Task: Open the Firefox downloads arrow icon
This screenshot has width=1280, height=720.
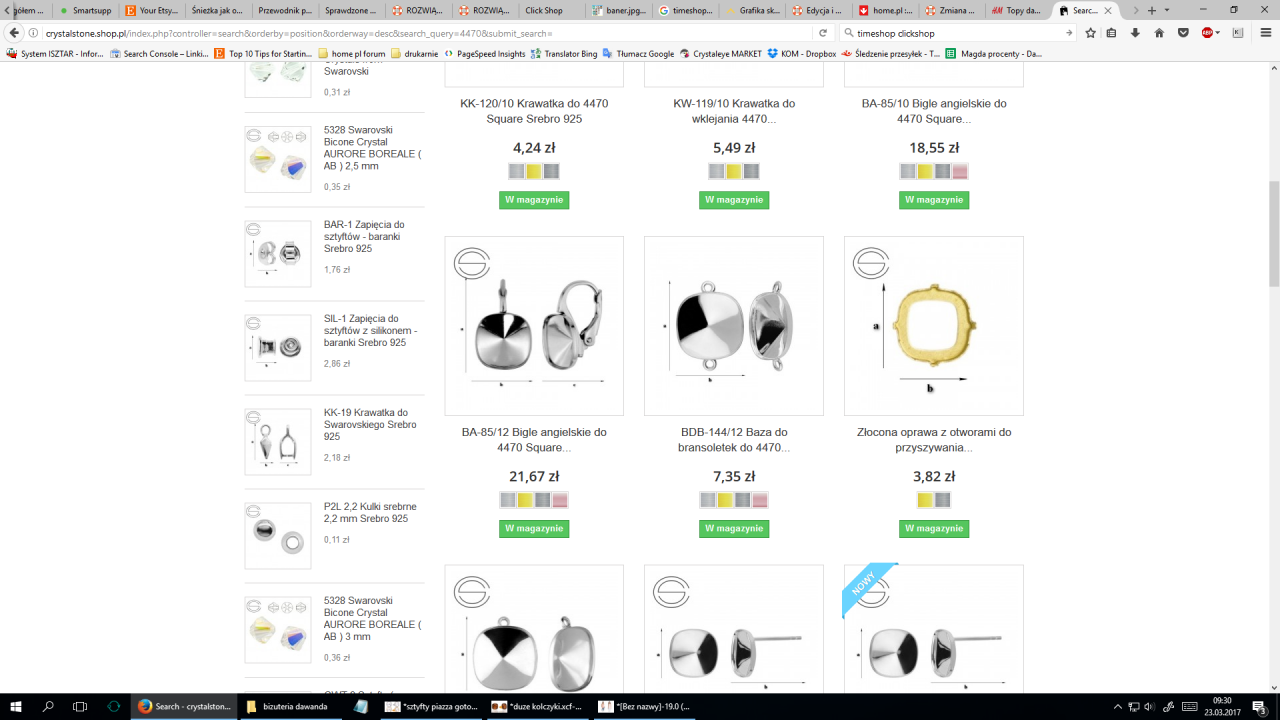Action: pyautogui.click(x=1135, y=33)
